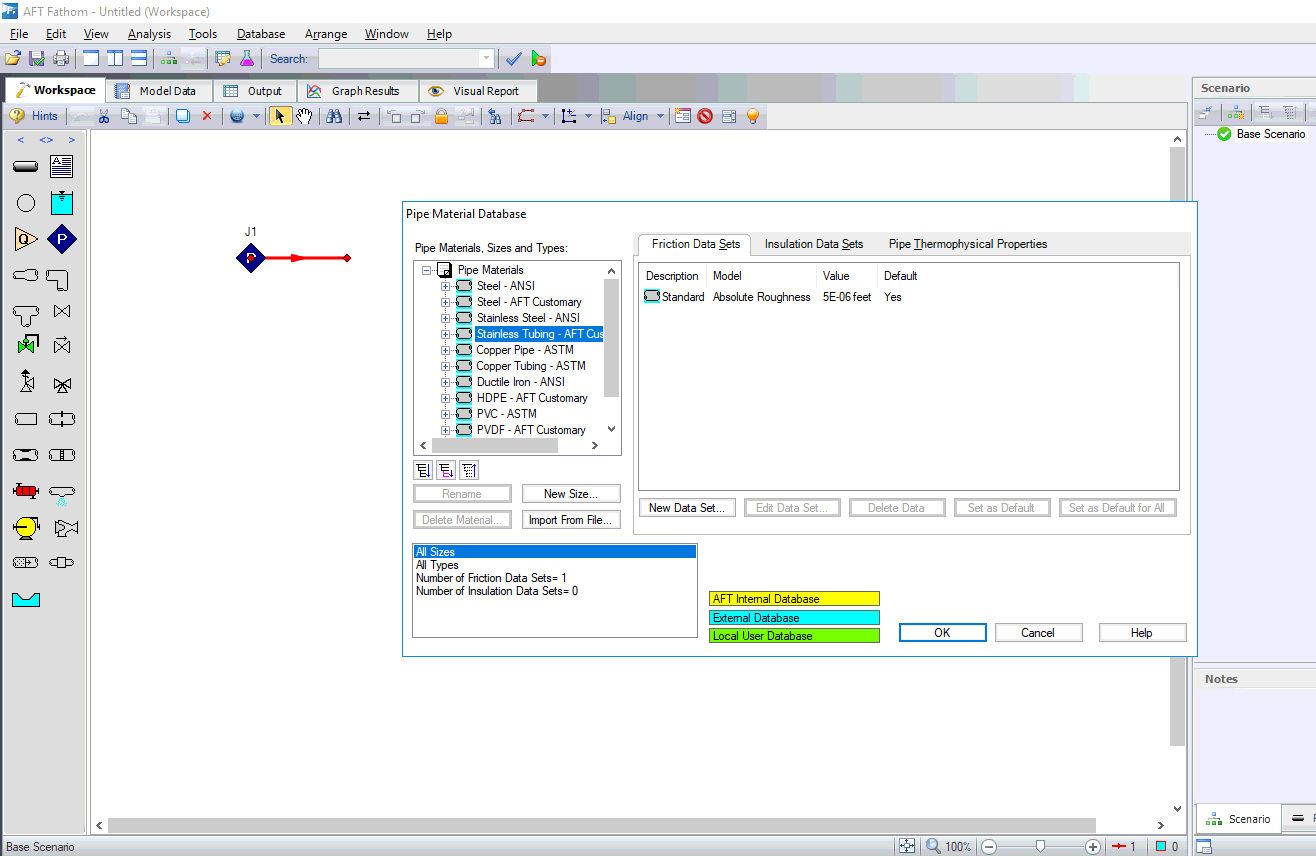The image size is (1316, 856).
Task: Open the Pipe Thermophysical Properties tab
Action: pos(968,244)
